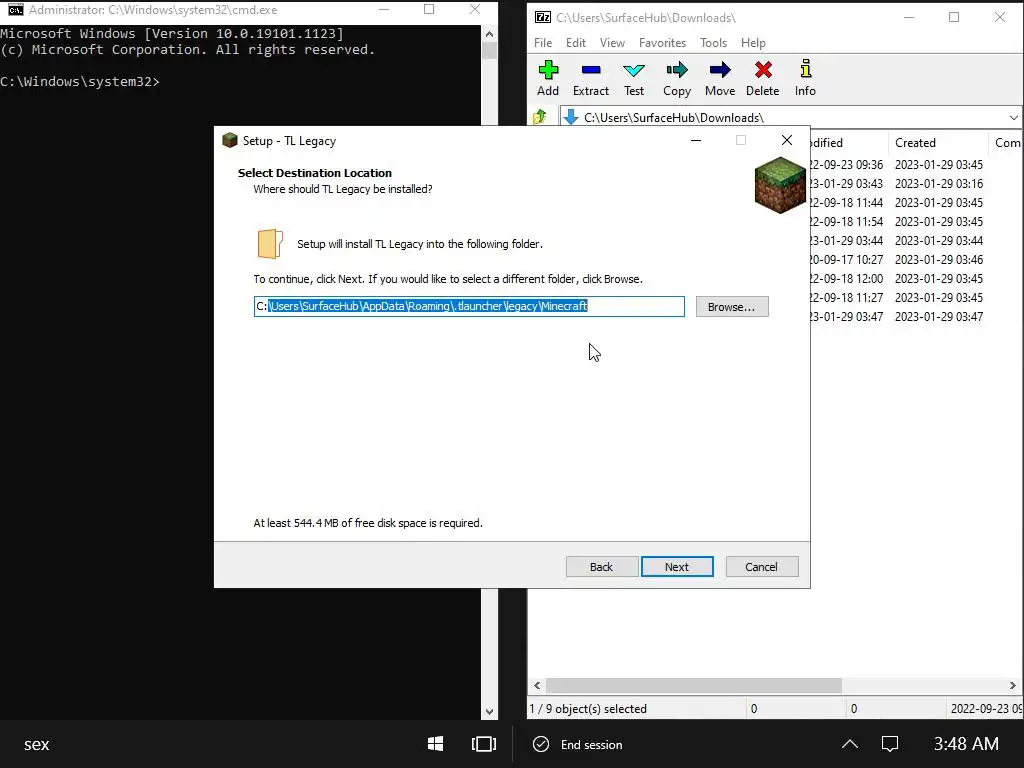Viewport: 1024px width, 768px height.
Task: Maximize the cmd.exe window
Action: click(429, 9)
